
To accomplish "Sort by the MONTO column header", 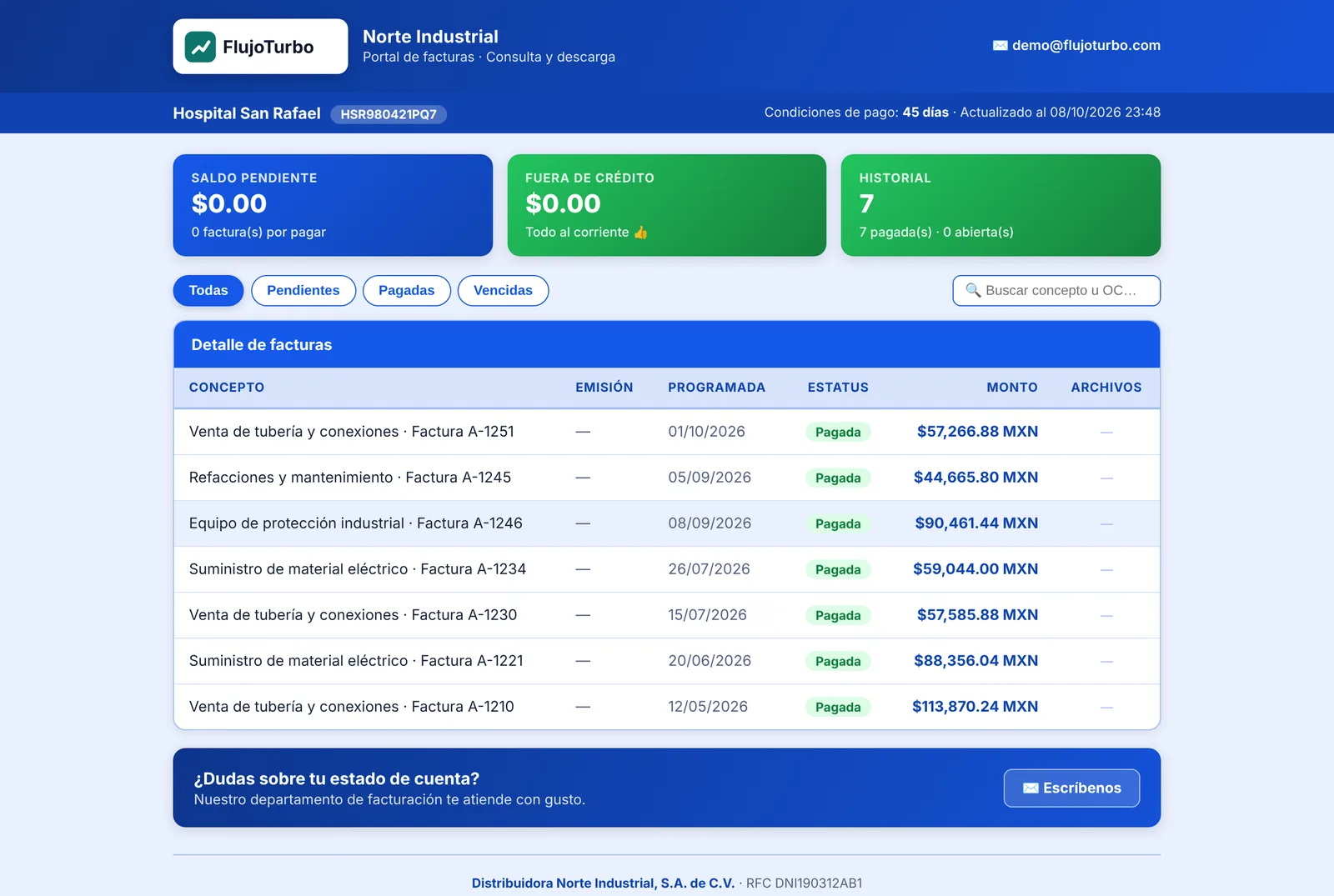I will [1012, 388].
